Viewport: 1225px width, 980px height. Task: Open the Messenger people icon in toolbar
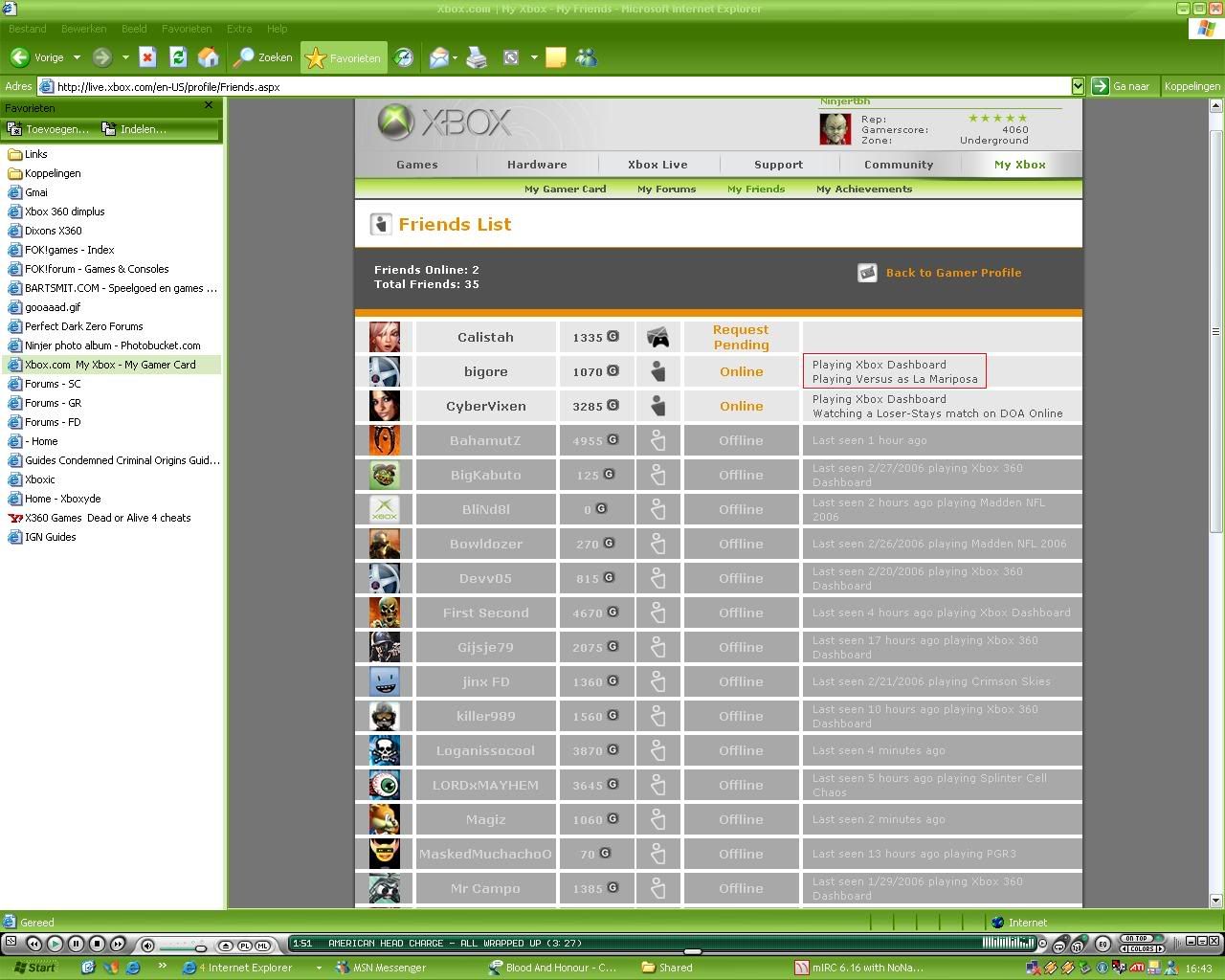(587, 57)
